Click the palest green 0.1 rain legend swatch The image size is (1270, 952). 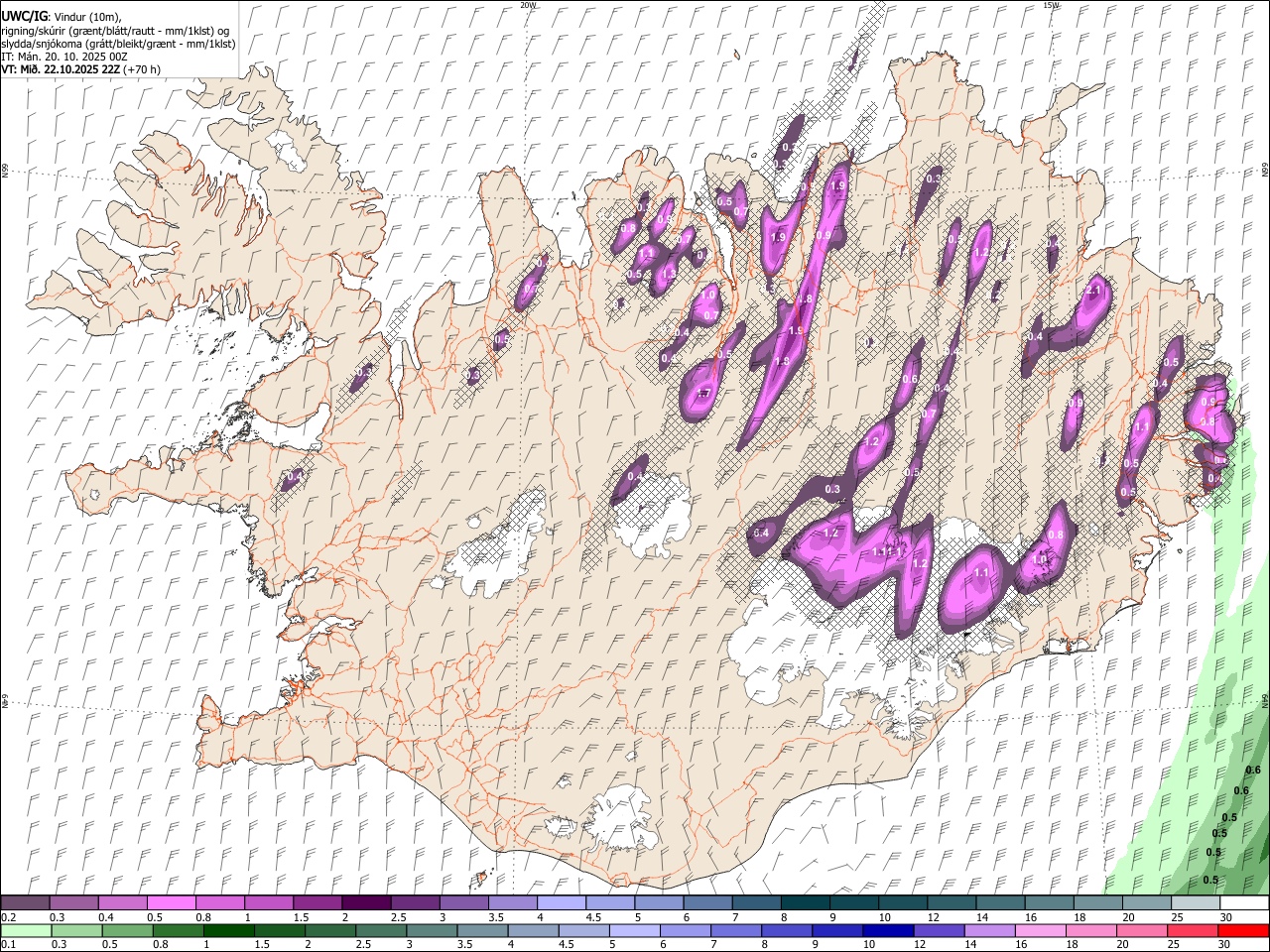[27, 931]
